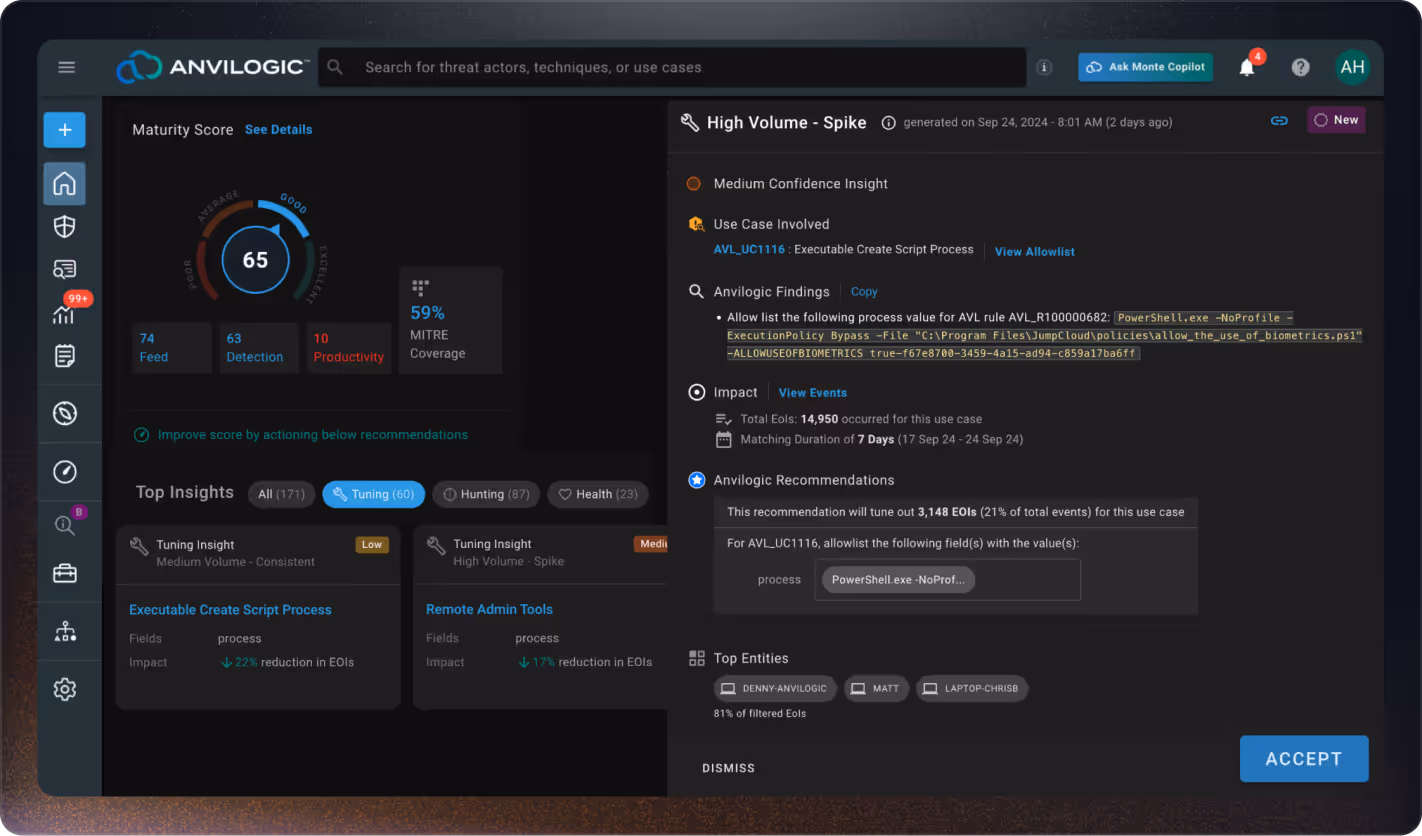Select the Hunting (87) insights filter
Screen dimensions: 1422x836
[x=486, y=494]
